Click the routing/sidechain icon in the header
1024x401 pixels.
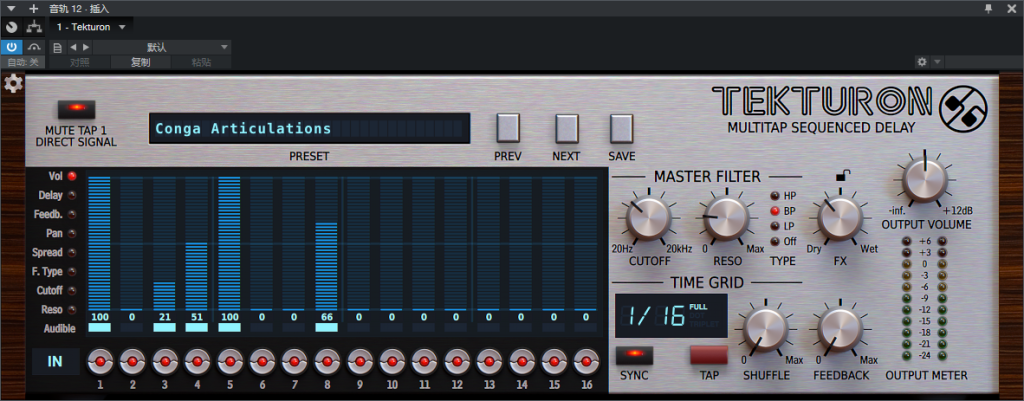pos(33,27)
